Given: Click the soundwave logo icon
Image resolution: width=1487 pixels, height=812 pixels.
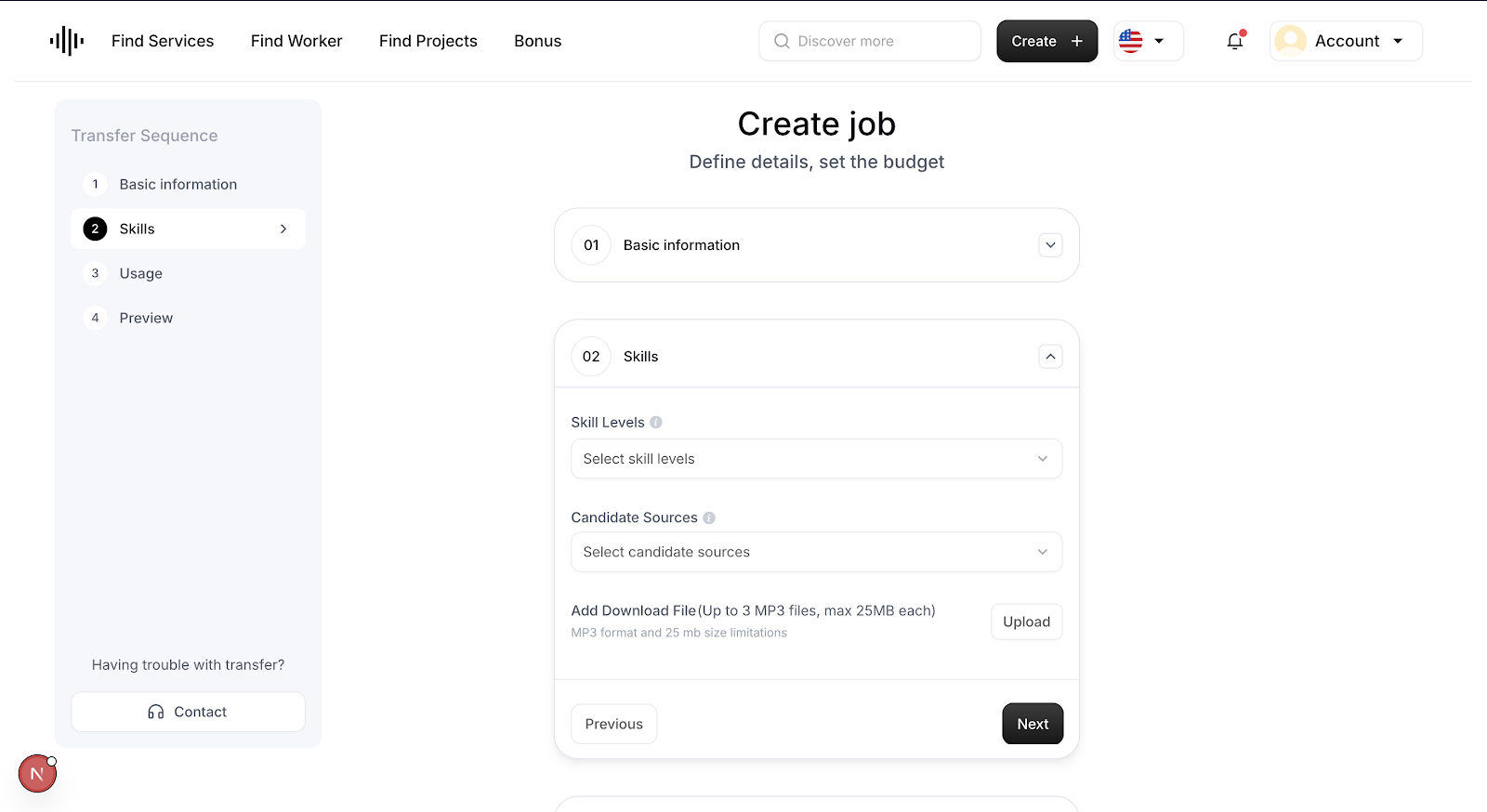Looking at the screenshot, I should click(x=67, y=41).
